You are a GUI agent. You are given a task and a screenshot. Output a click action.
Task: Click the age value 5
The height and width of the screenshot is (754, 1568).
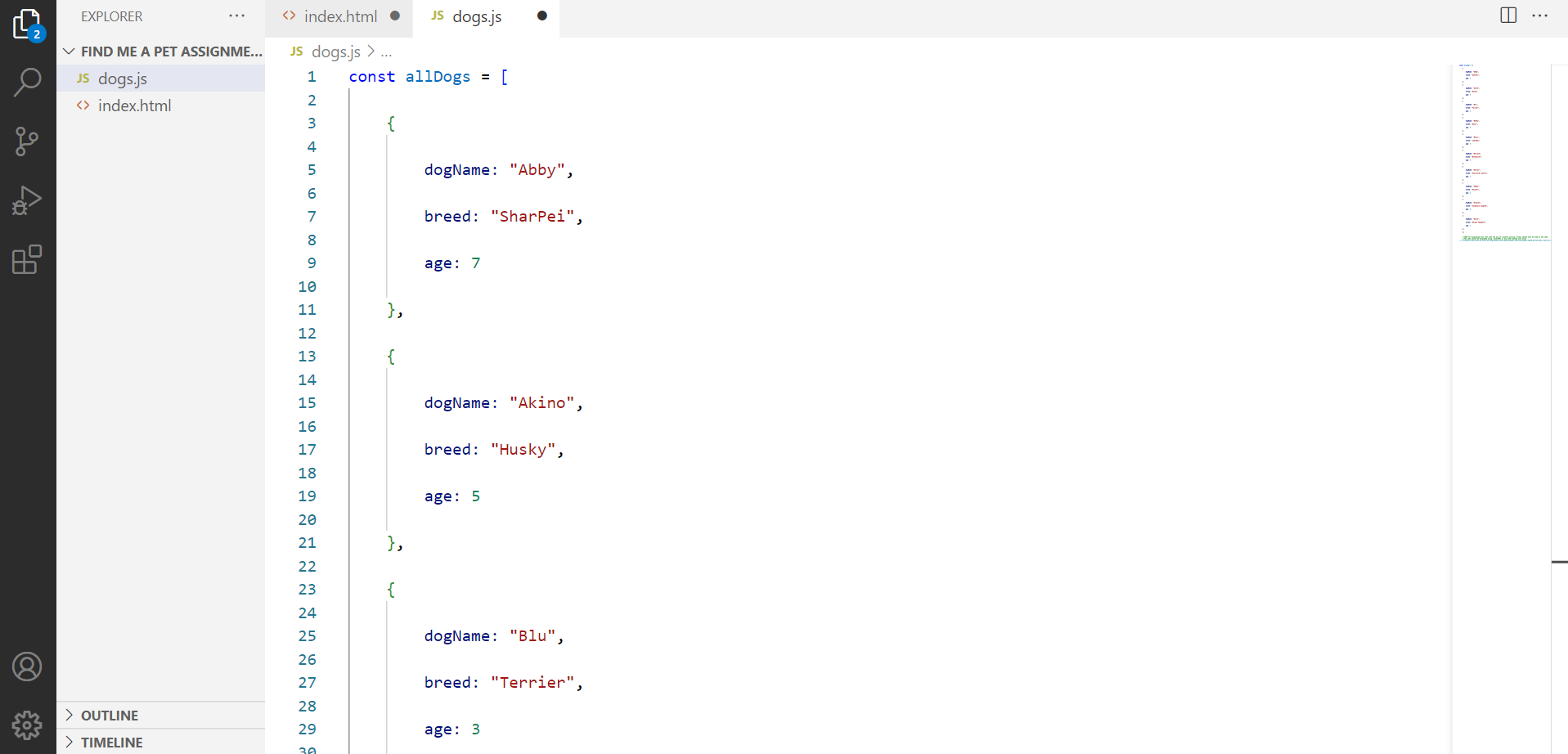pyautogui.click(x=476, y=496)
